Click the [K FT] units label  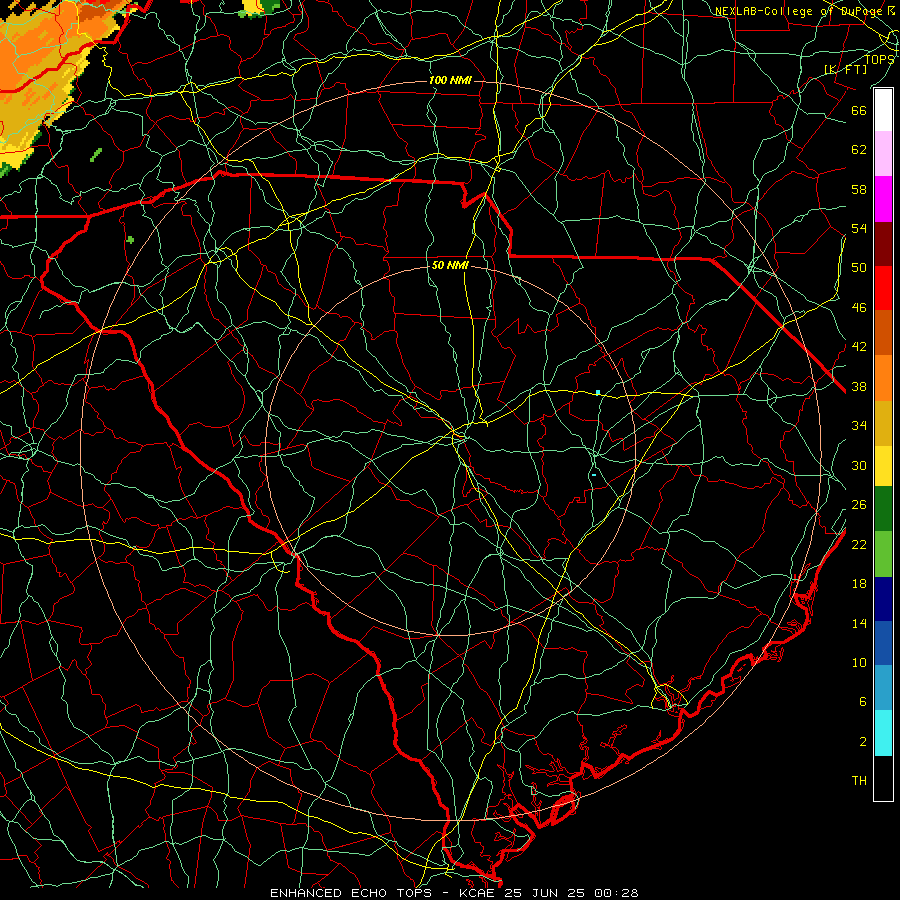(845, 69)
